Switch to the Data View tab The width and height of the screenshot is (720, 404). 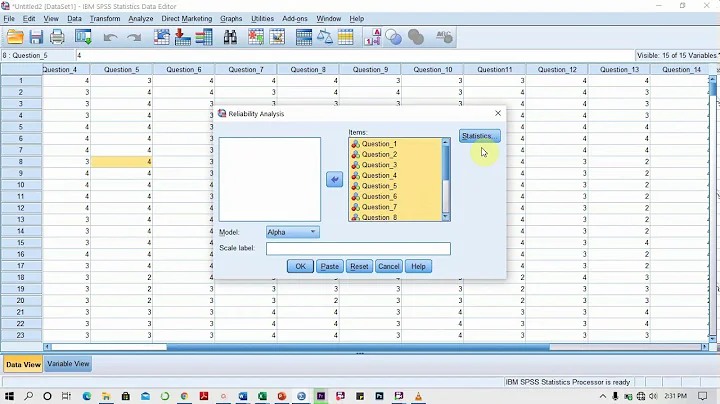click(23, 364)
